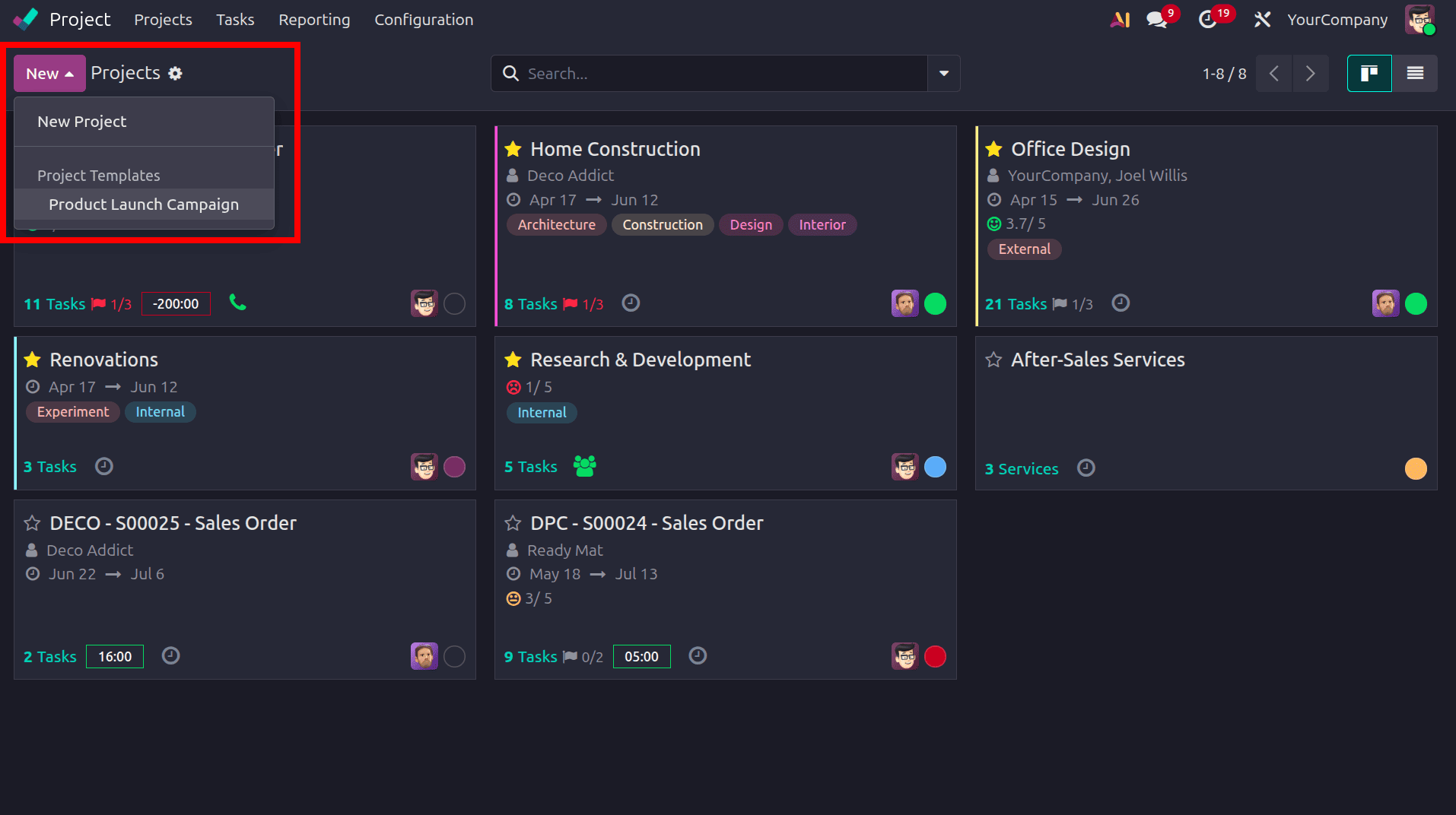Click the -200:00 hours badge
The image size is (1456, 815).
(176, 304)
